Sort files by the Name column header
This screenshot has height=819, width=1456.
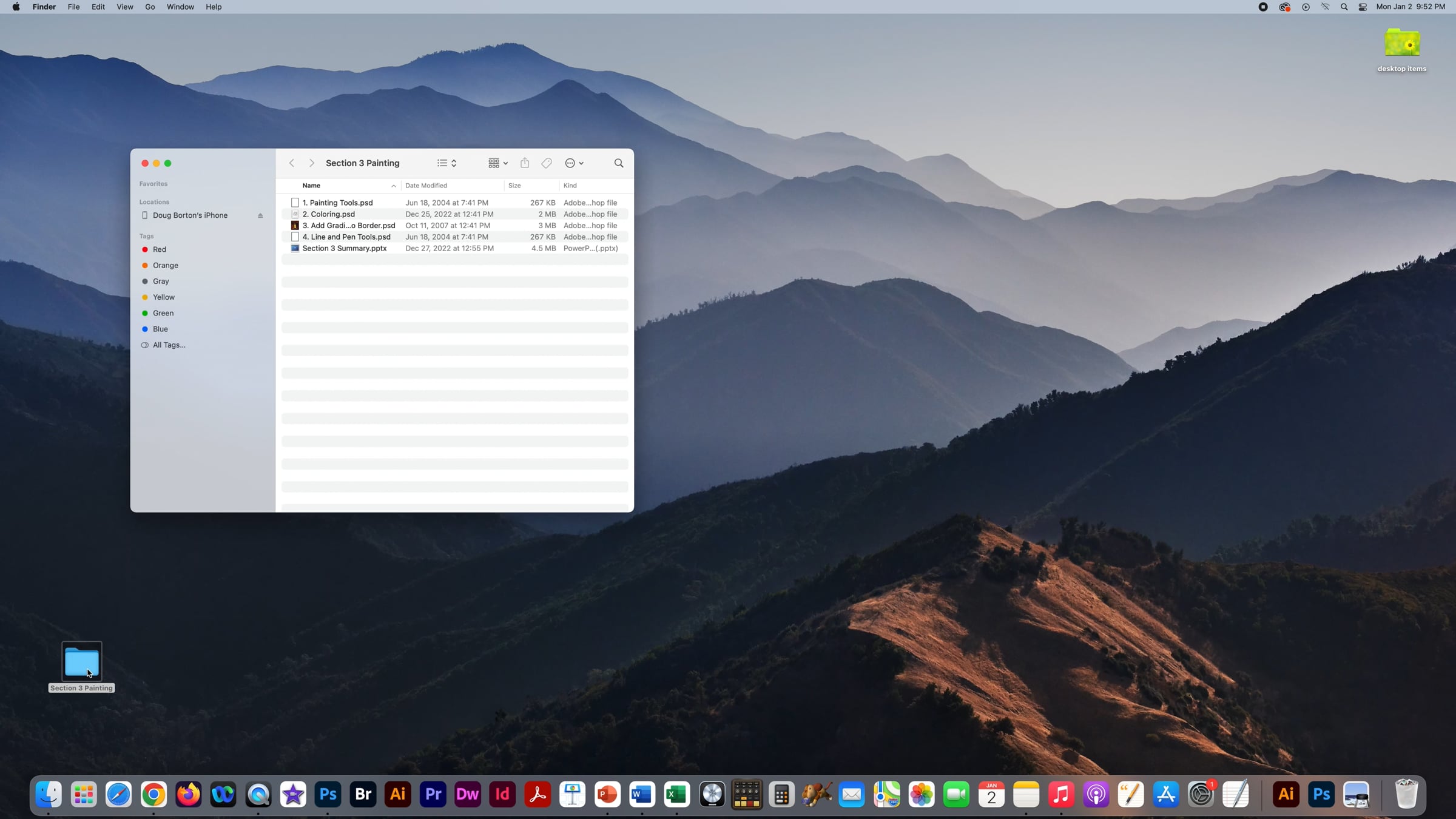pos(311,186)
